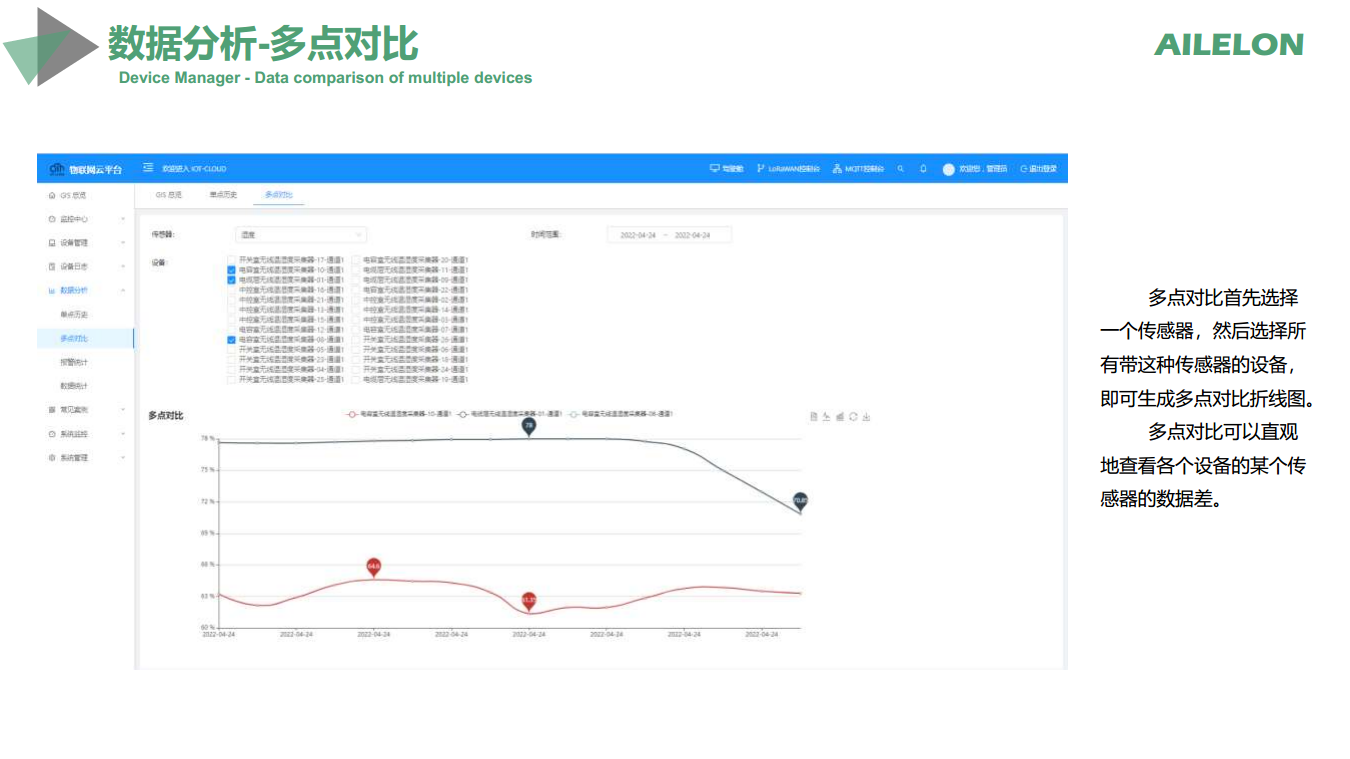Open GIS 总览 in sidebar
Image resolution: width=1350 pixels, height=759 pixels.
86,196
